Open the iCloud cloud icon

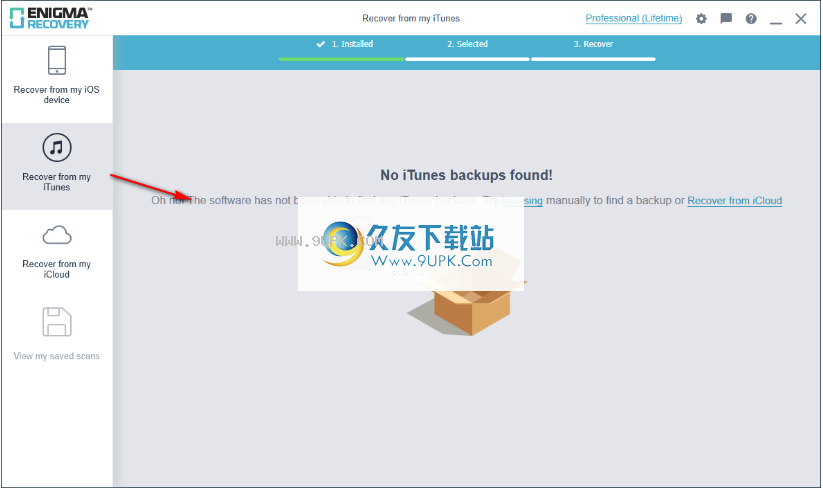tap(57, 236)
